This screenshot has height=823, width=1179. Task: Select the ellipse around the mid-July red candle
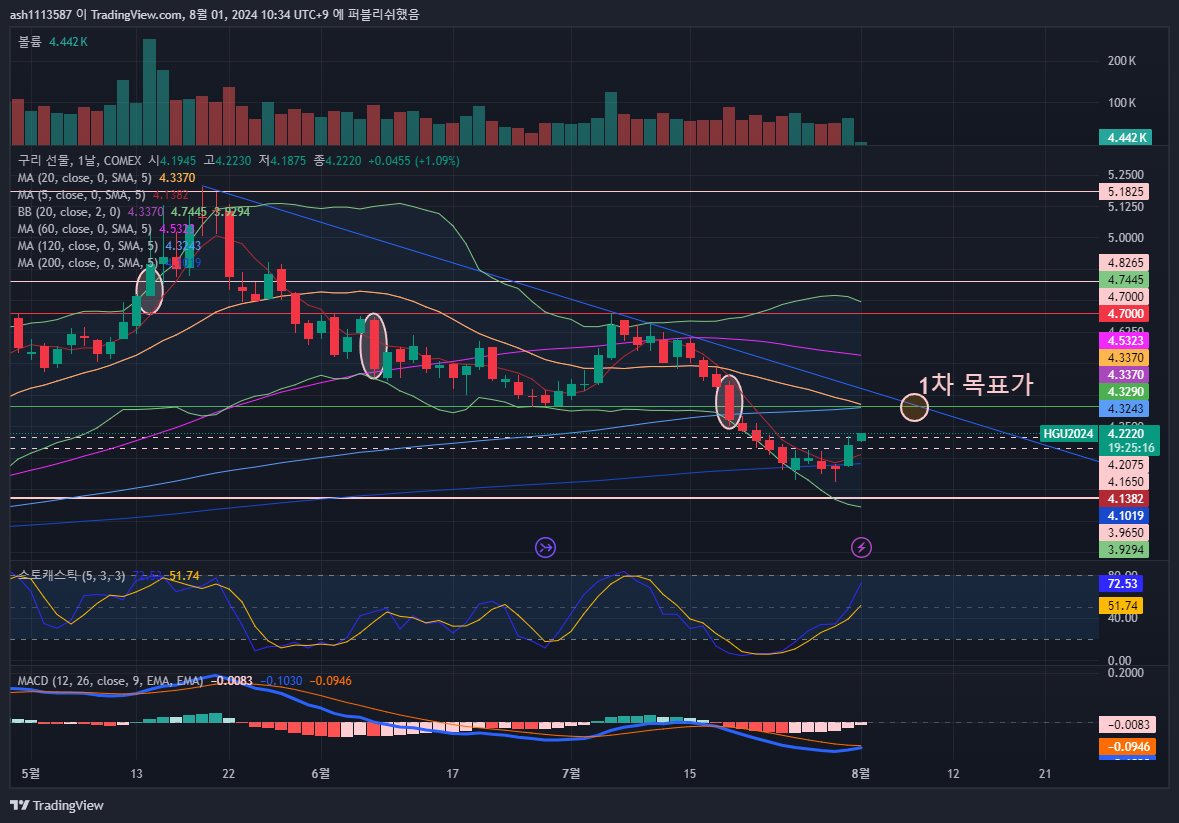[x=730, y=402]
